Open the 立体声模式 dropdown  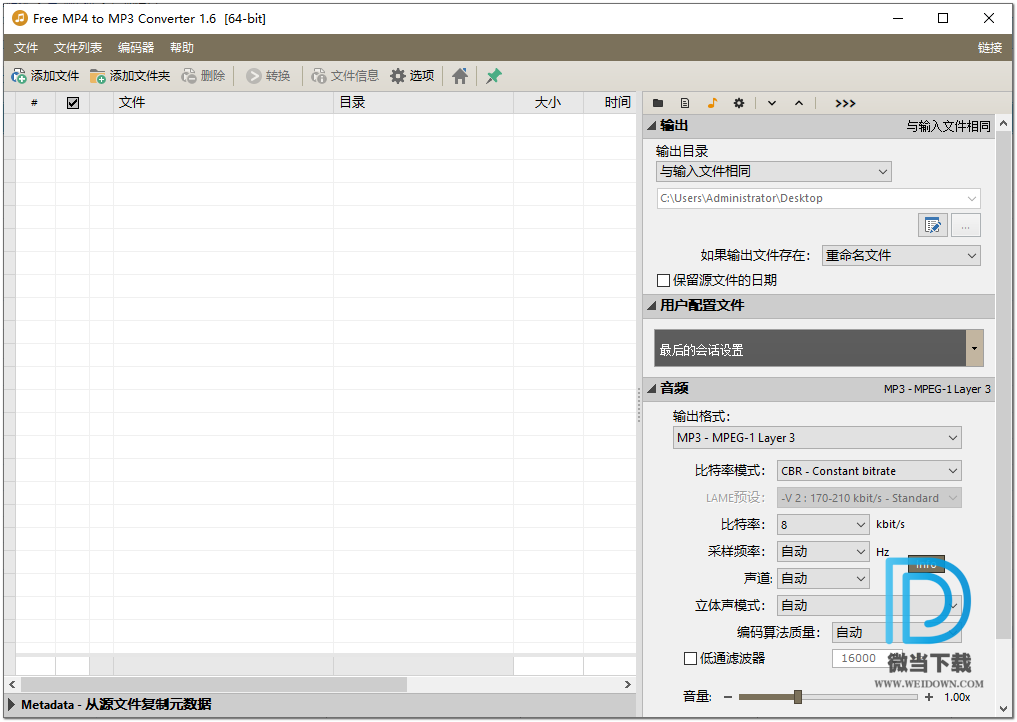(869, 606)
